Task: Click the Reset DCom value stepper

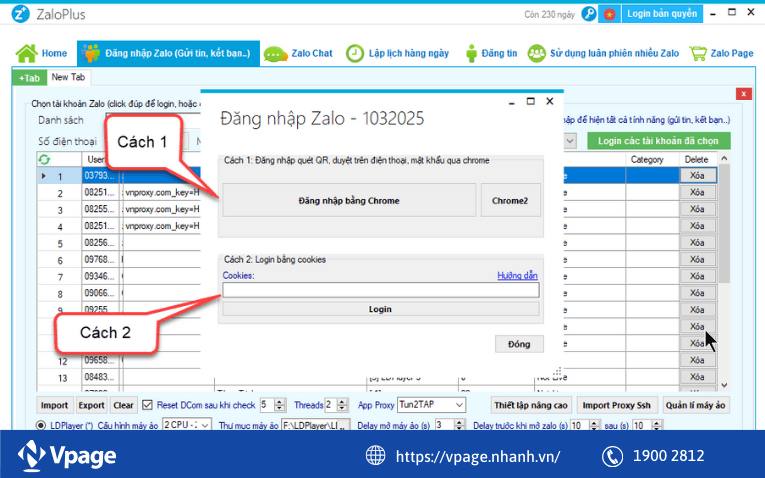Action: pos(280,405)
